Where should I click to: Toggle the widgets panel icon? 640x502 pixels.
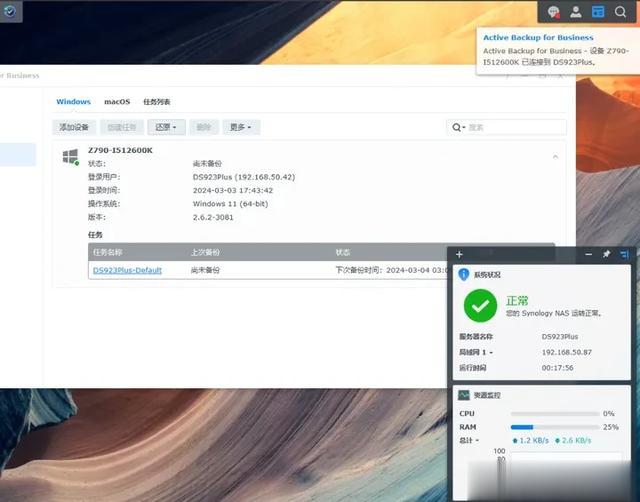pyautogui.click(x=598, y=12)
